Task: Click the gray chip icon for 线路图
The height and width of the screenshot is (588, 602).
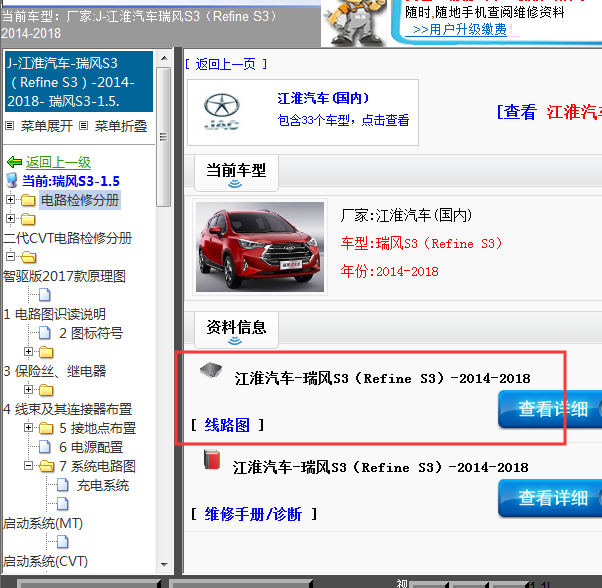Action: (211, 370)
